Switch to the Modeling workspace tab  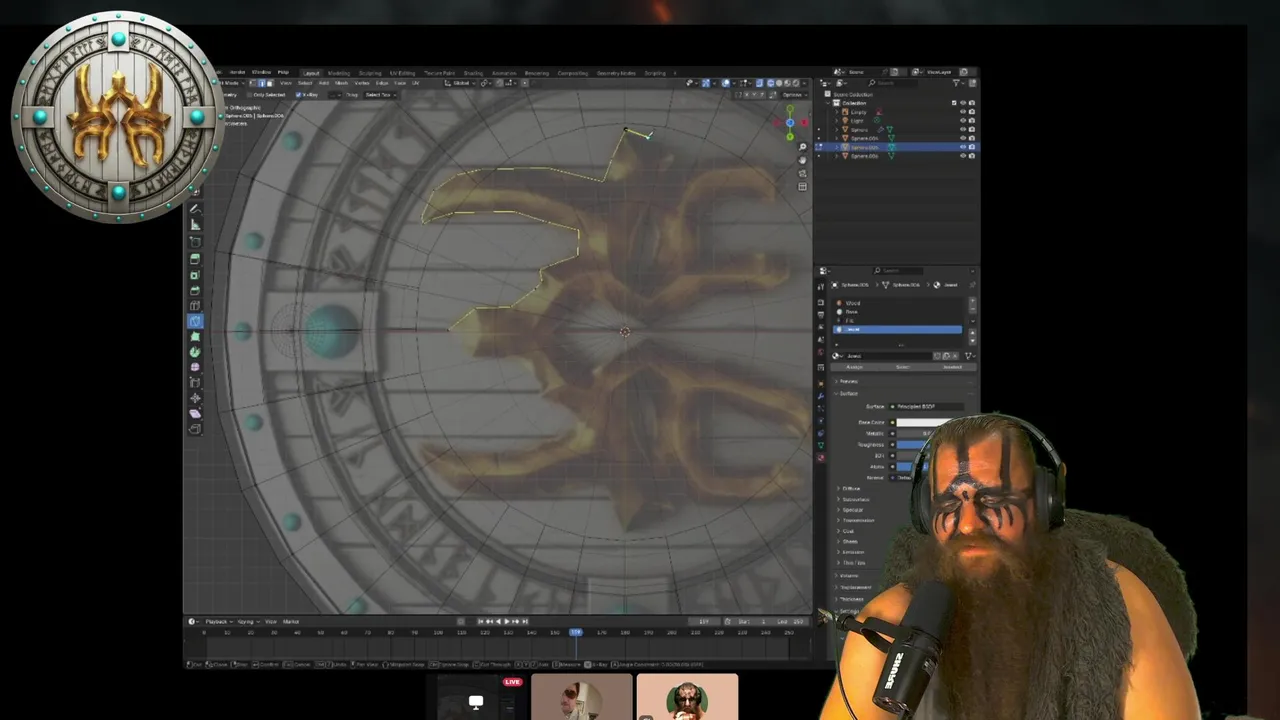point(339,73)
